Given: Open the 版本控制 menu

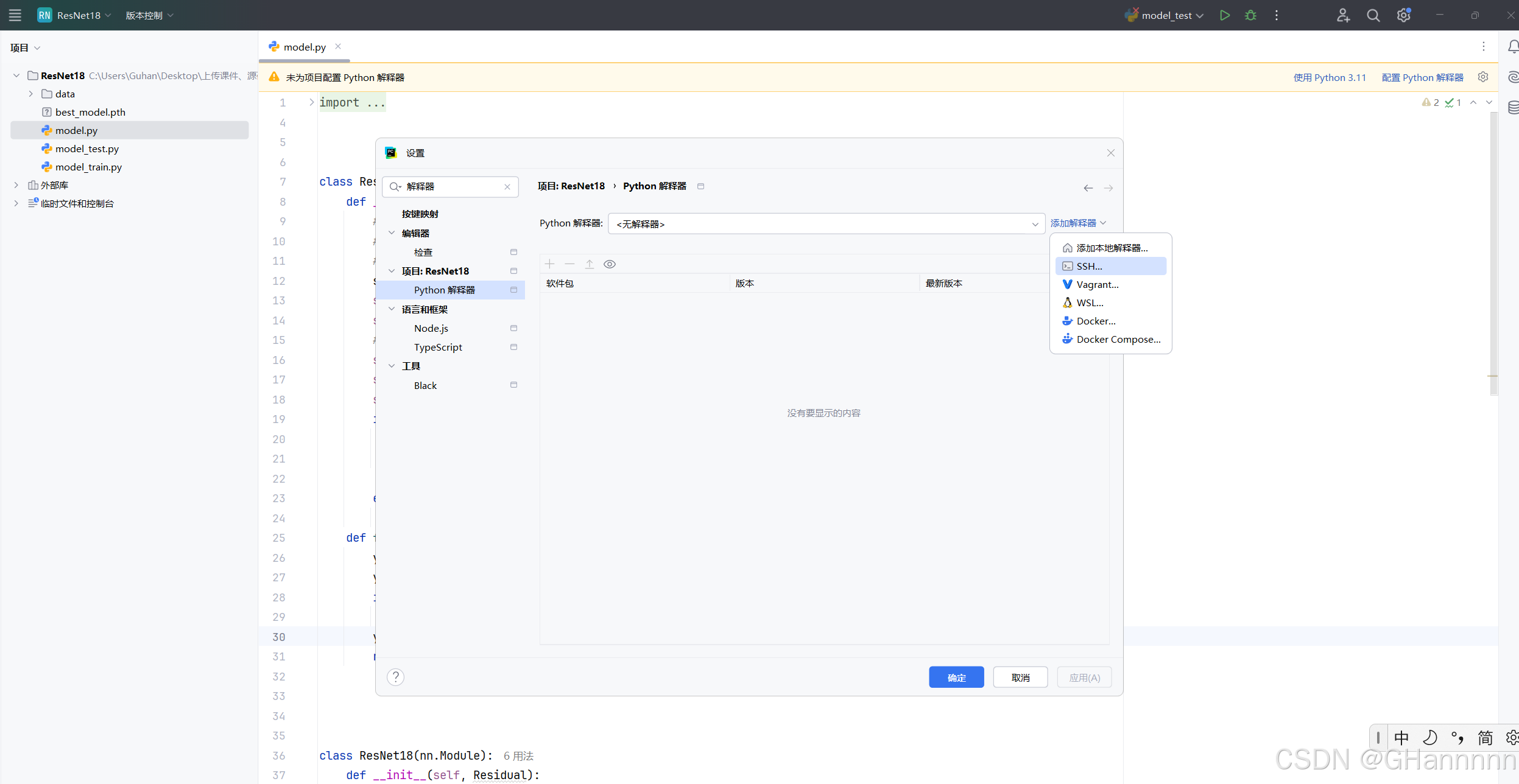Looking at the screenshot, I should 148,15.
